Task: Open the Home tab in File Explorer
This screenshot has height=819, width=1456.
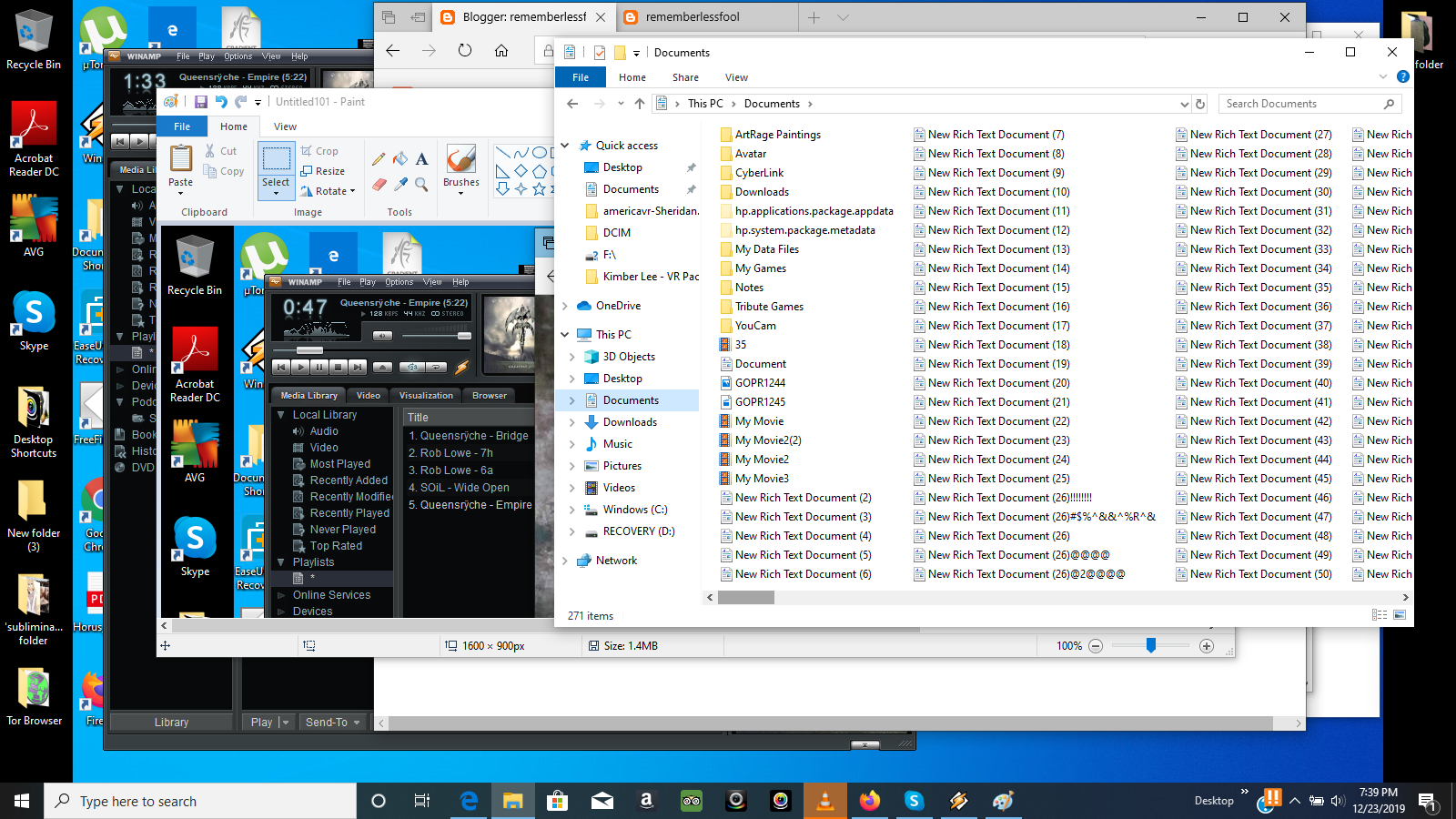Action: tap(632, 77)
